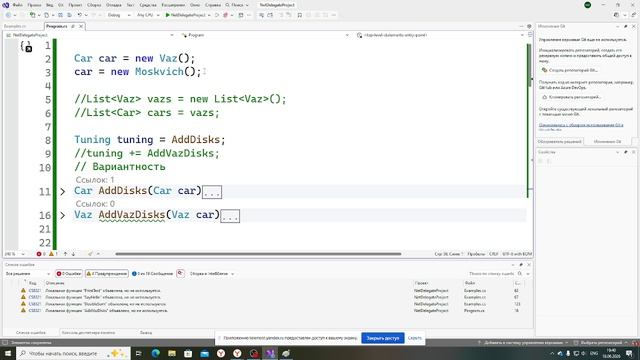Expand collapsed AddVazDisks method at line 16
This screenshot has height=360, width=640.
click(x=62, y=215)
